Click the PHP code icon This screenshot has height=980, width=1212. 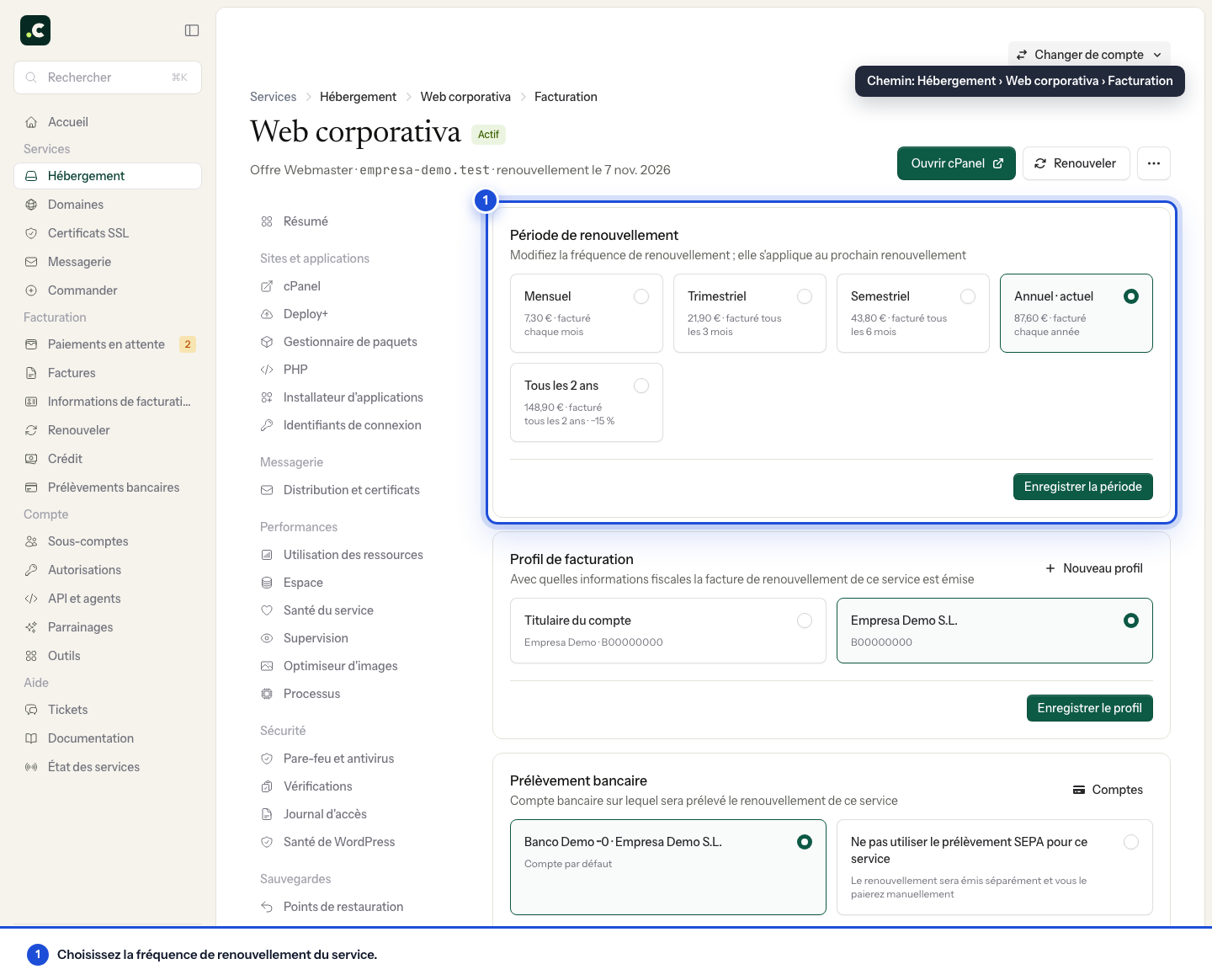click(x=267, y=370)
